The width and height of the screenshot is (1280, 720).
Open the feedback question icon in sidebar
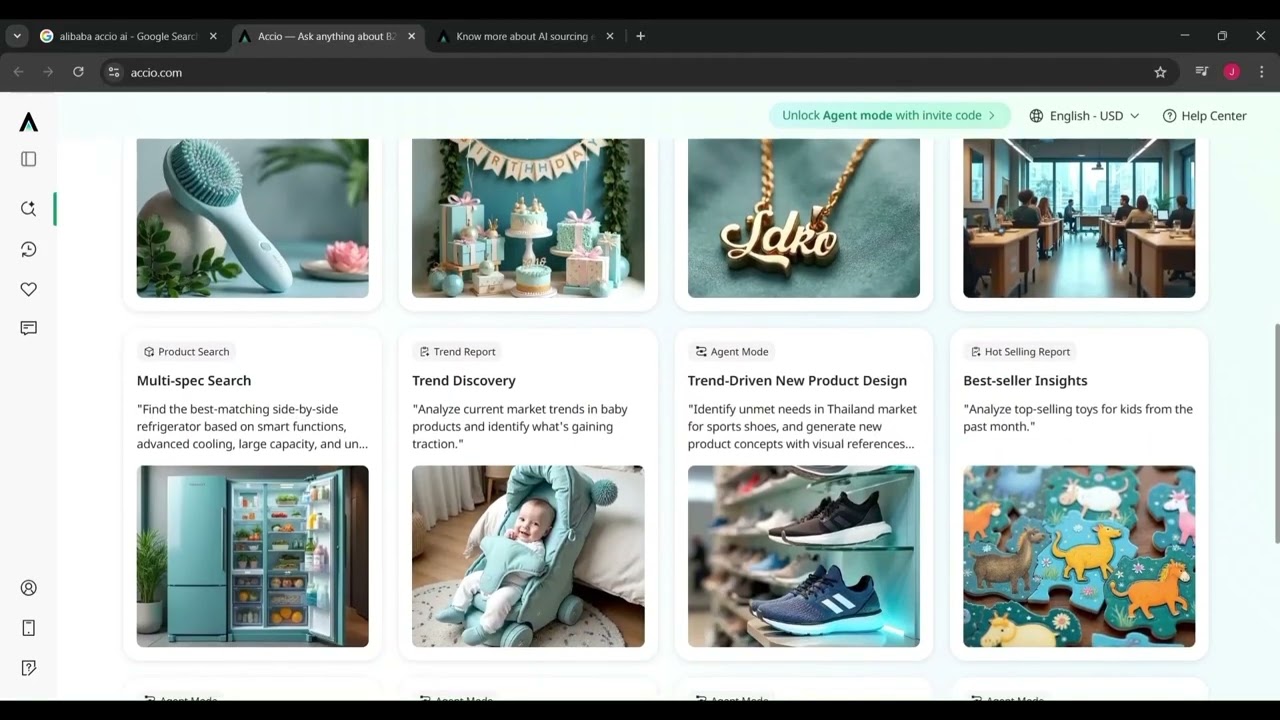(x=28, y=668)
